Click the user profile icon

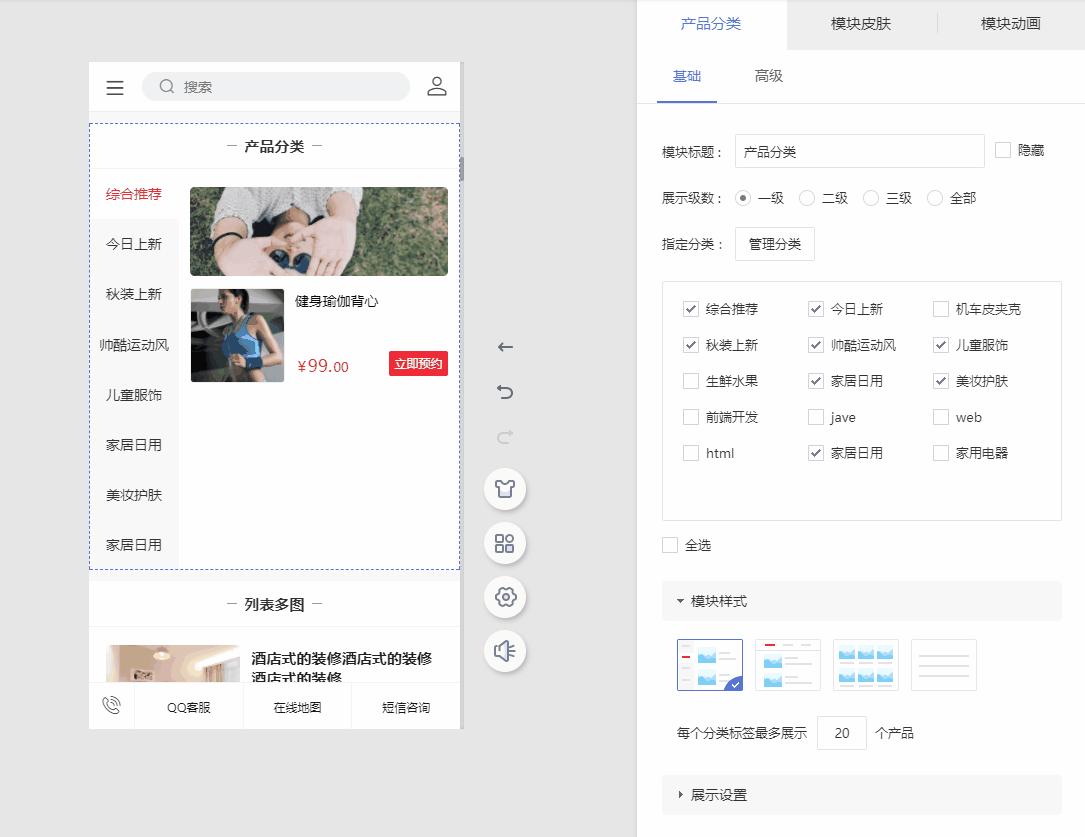436,87
